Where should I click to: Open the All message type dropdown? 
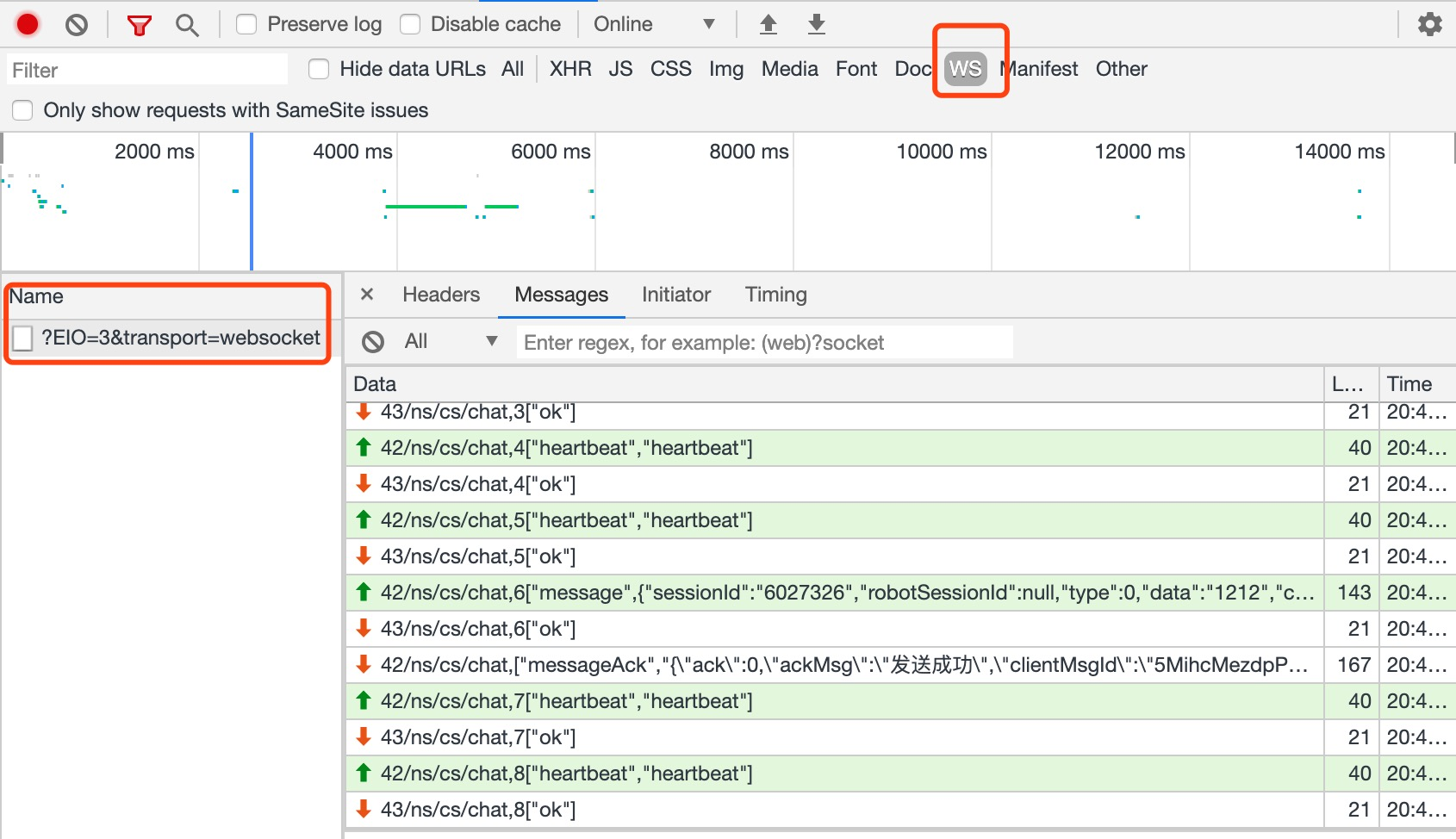tap(451, 341)
